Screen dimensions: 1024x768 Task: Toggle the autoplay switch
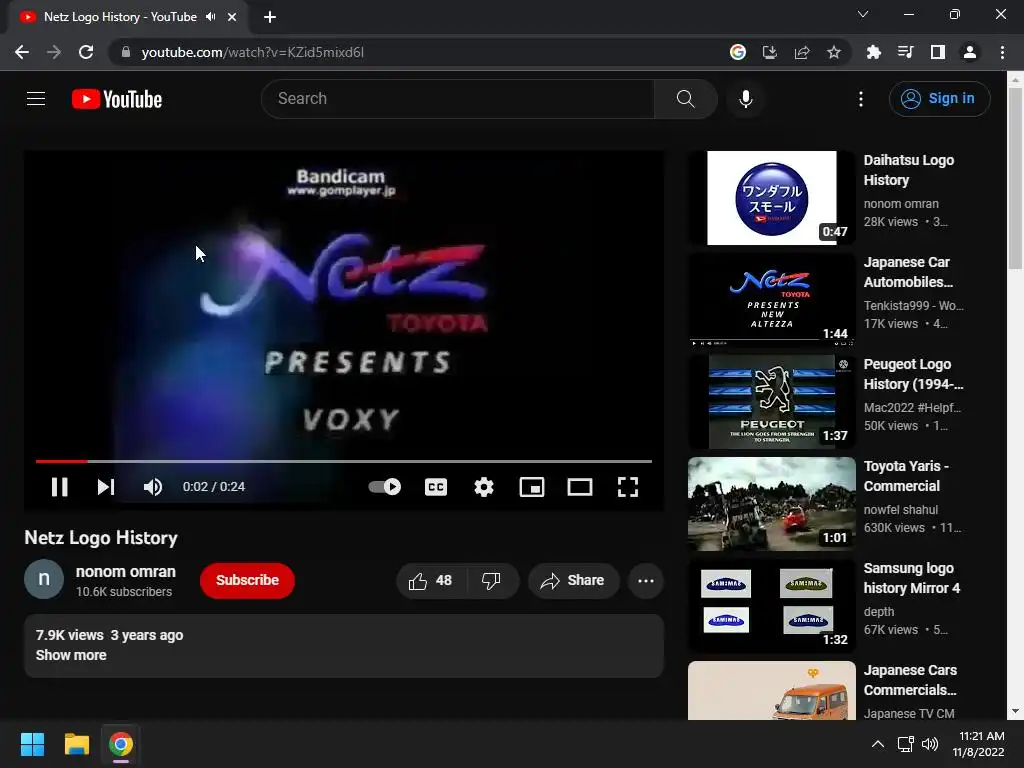point(385,487)
